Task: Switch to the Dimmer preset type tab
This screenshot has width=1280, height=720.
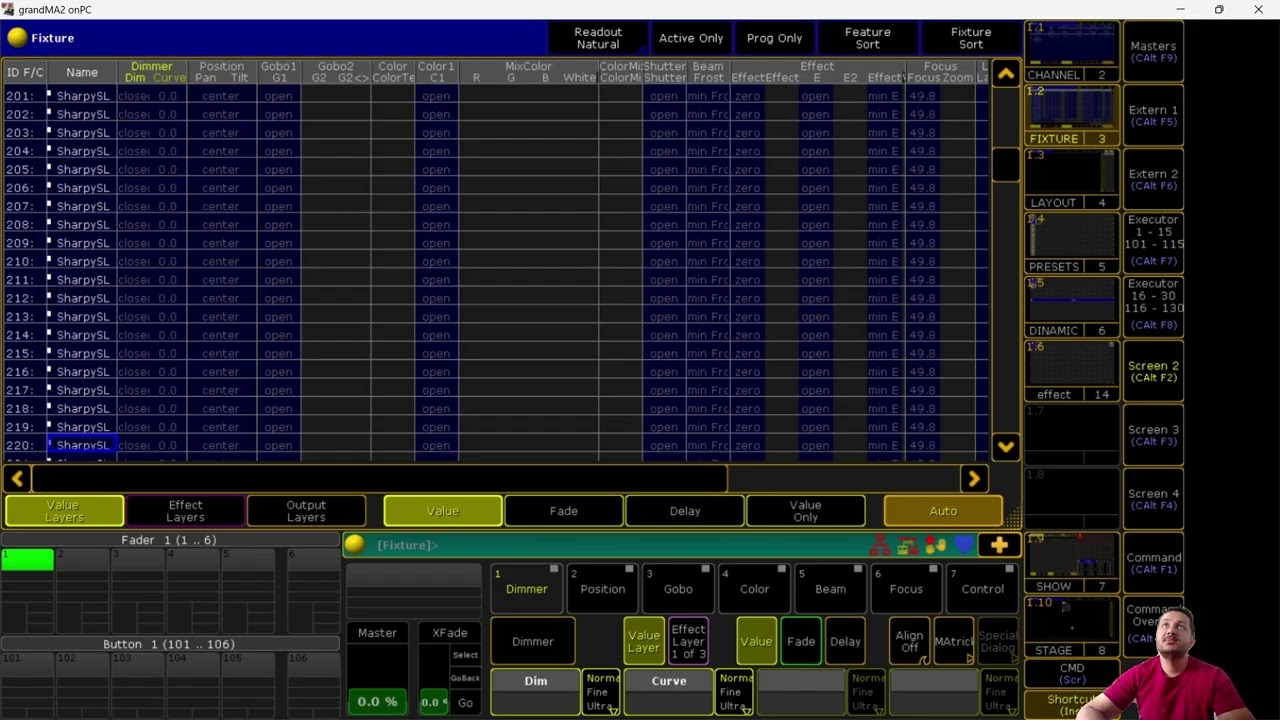Action: click(526, 588)
